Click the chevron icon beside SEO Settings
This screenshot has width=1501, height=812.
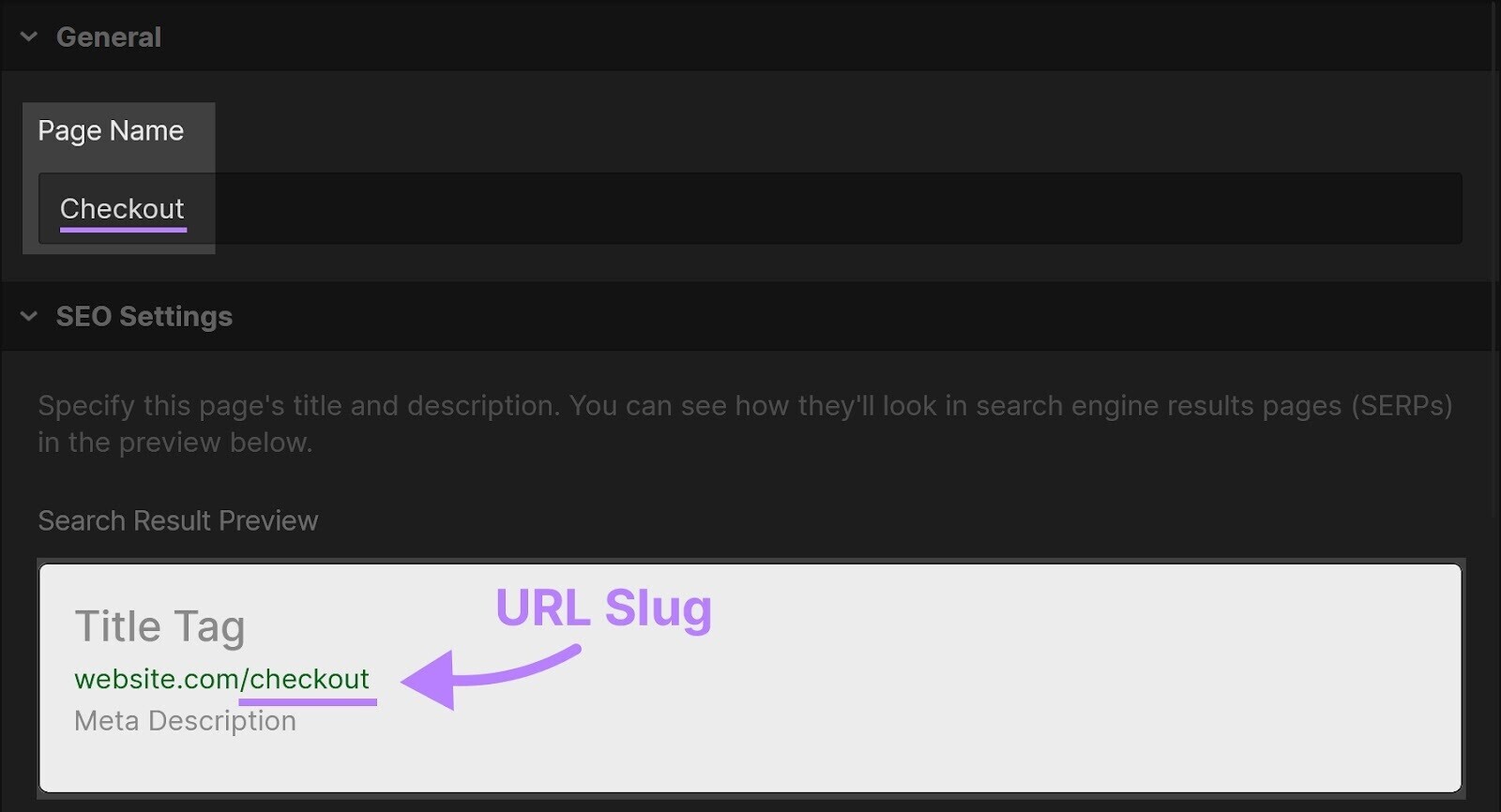[x=27, y=316]
